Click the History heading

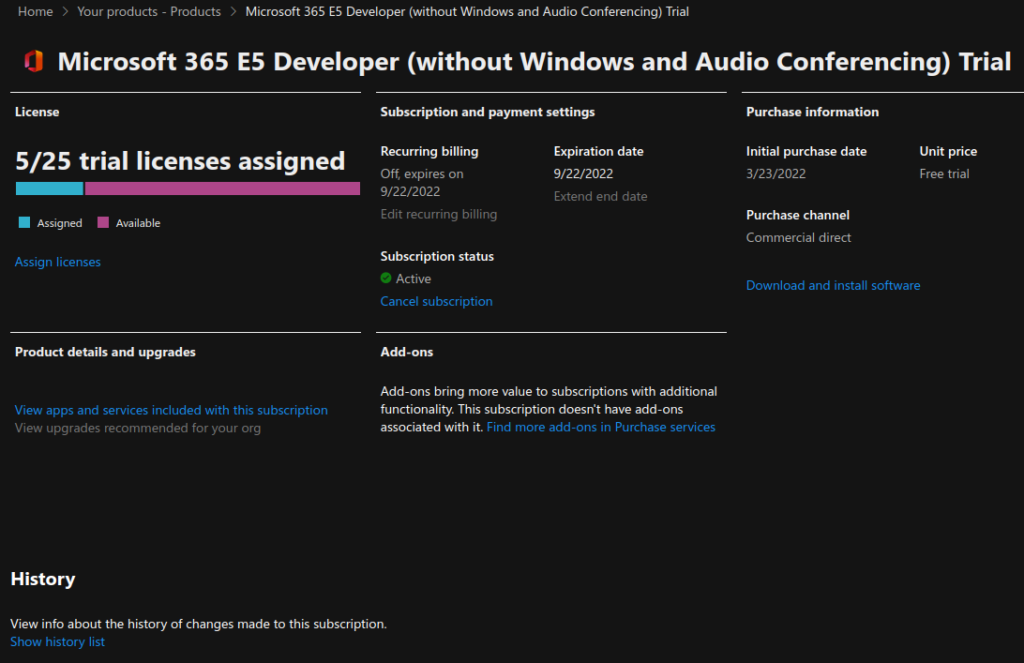pyautogui.click(x=43, y=579)
